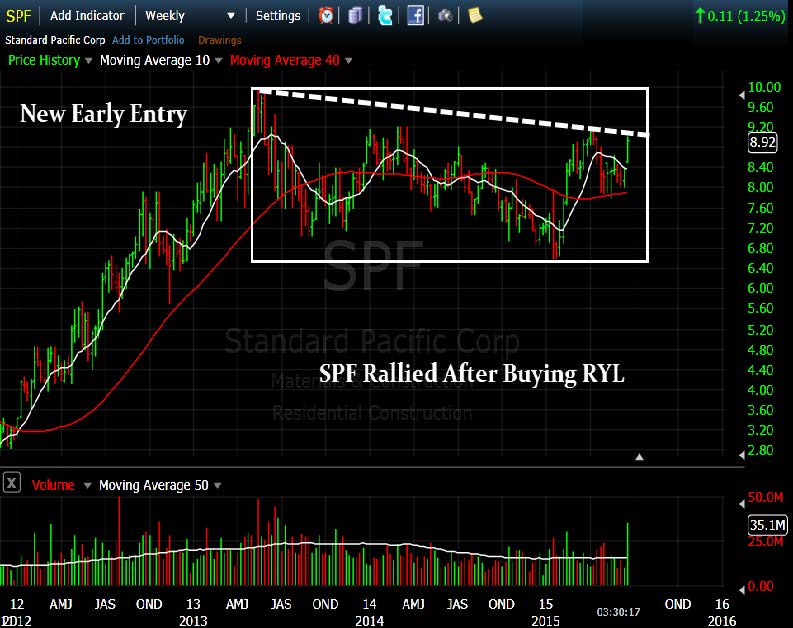Click the Standard Pacific Corp company name
This screenshot has width=793, height=628.
coord(55,40)
